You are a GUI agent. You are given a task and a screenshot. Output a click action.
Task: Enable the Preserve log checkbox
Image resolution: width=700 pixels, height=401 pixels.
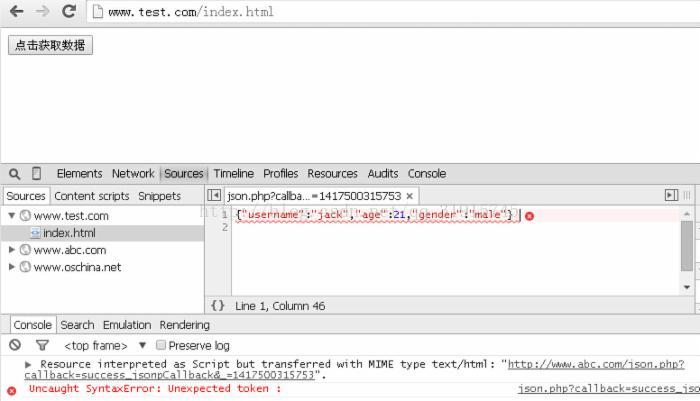[161, 345]
